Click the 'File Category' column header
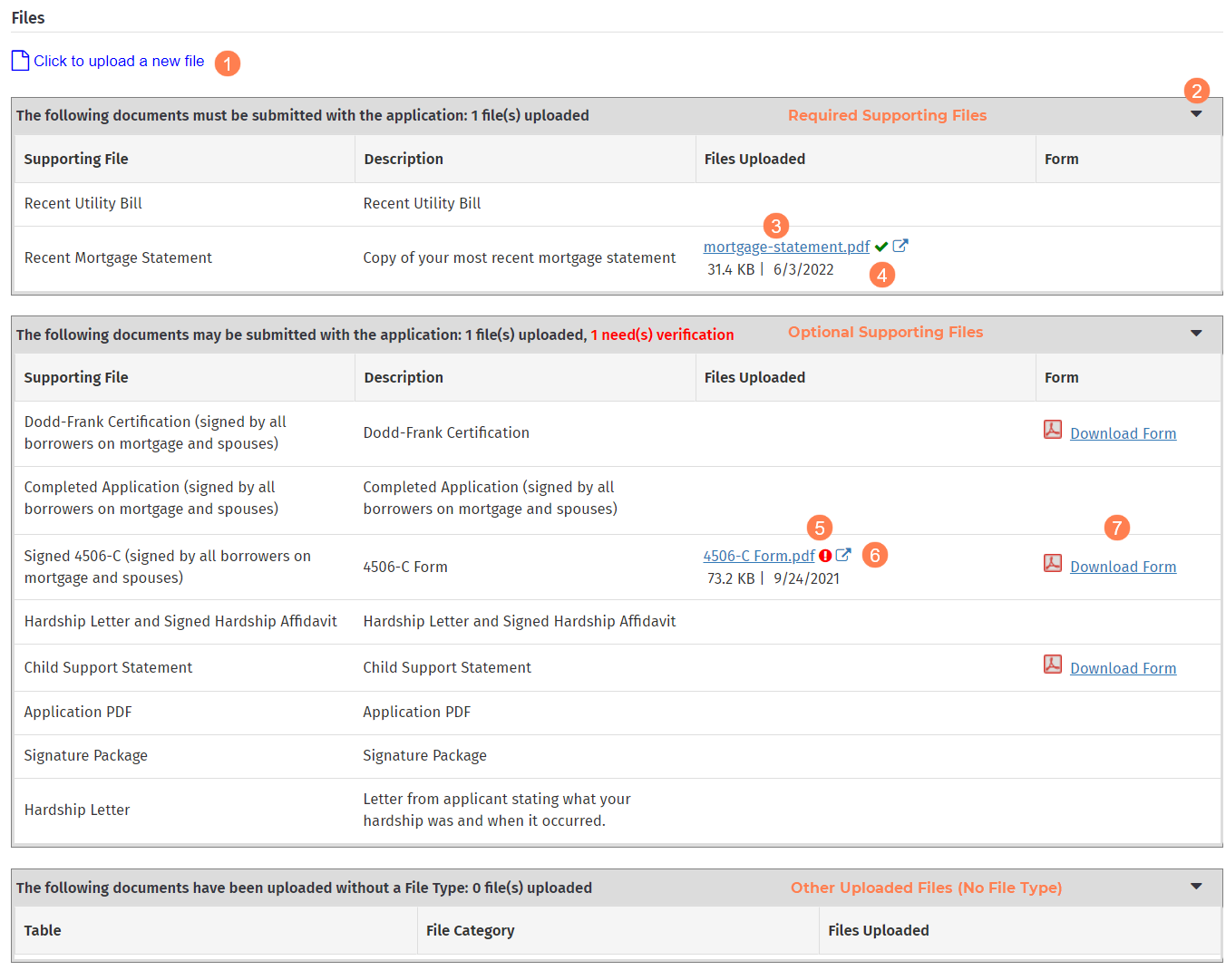1226x980 pixels. pyautogui.click(x=470, y=930)
